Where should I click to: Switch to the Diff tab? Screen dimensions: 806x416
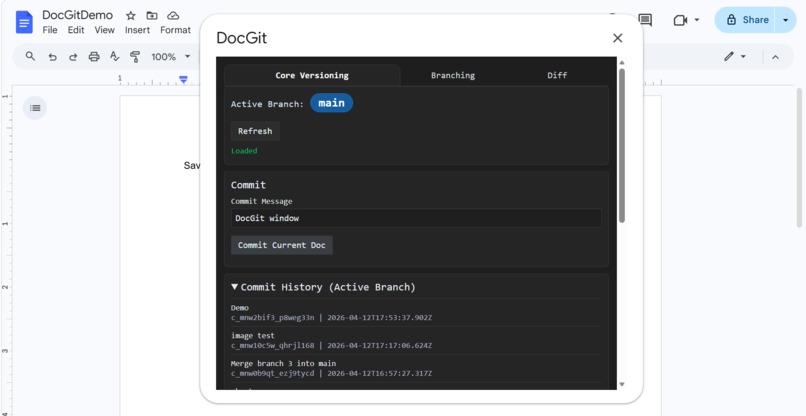tap(557, 75)
